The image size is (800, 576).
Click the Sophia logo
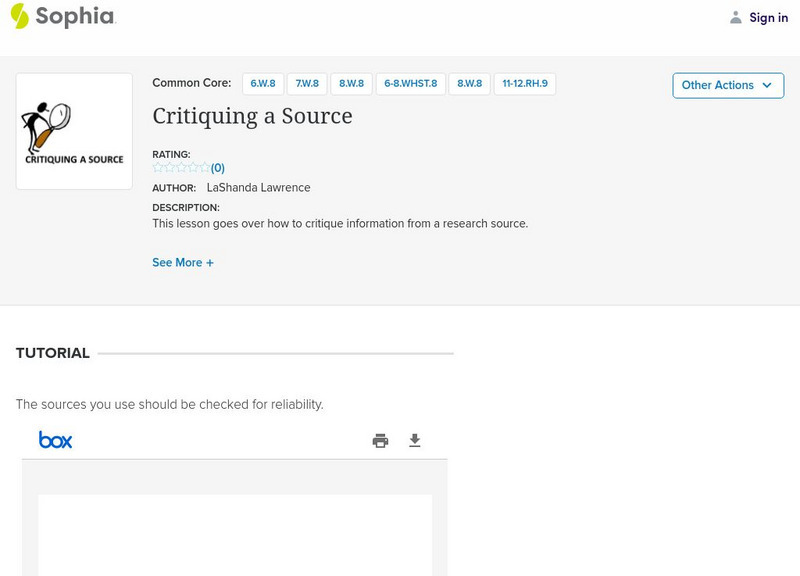pos(62,16)
